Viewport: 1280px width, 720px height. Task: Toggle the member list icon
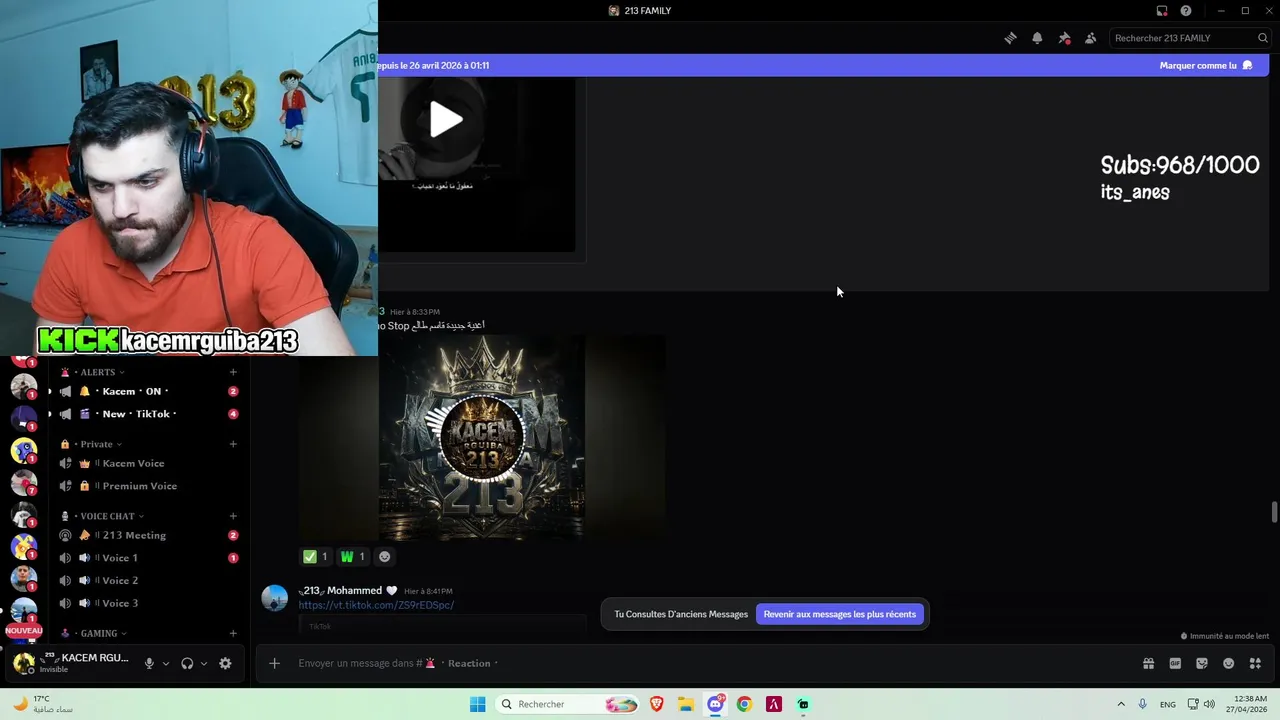(x=1090, y=38)
